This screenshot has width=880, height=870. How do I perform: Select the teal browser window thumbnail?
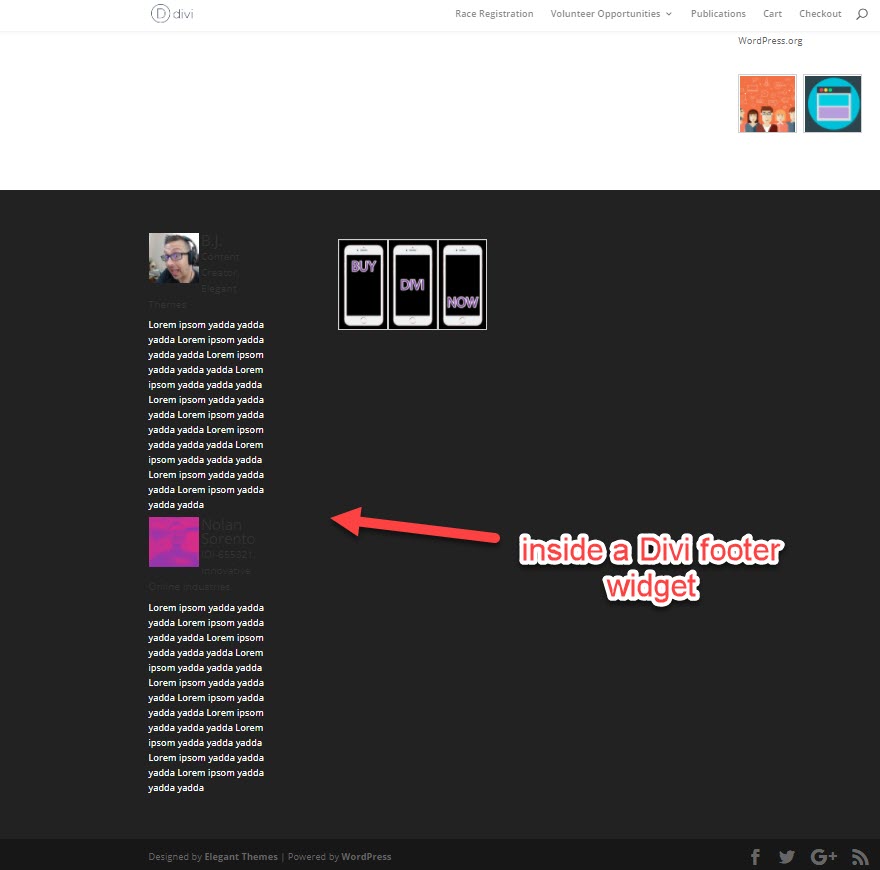pos(832,104)
